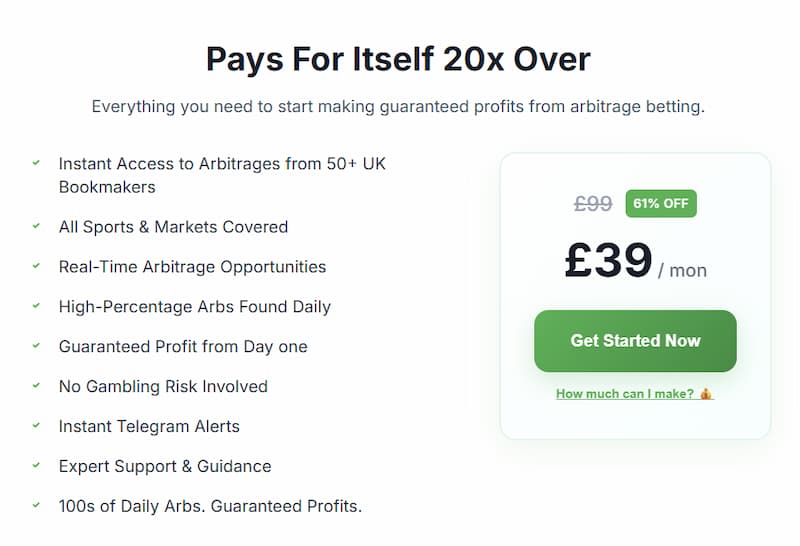The image size is (800, 546).
Task: Click the Expert Support & Guidance text
Action: point(165,466)
